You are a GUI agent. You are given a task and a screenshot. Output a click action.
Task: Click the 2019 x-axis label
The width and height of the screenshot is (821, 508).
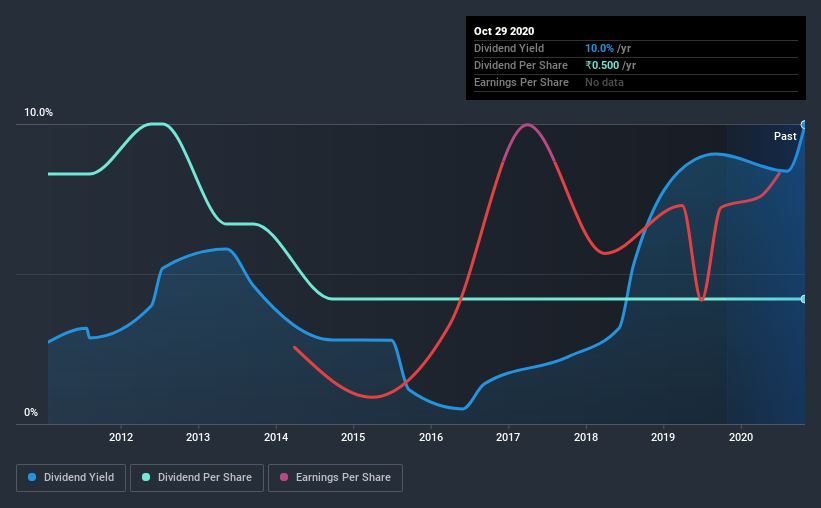pos(663,437)
